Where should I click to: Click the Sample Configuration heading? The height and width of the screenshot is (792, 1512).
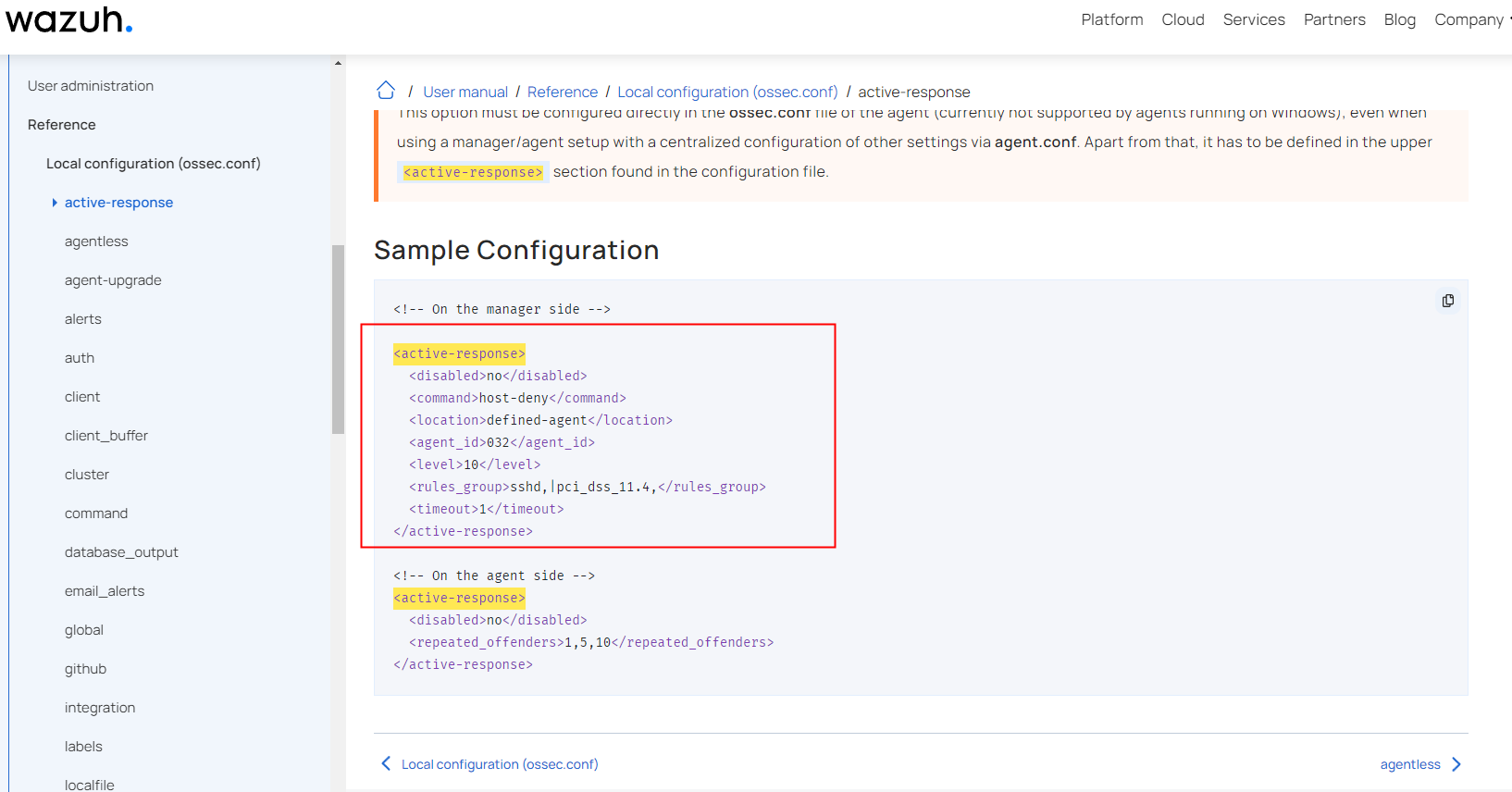(516, 250)
